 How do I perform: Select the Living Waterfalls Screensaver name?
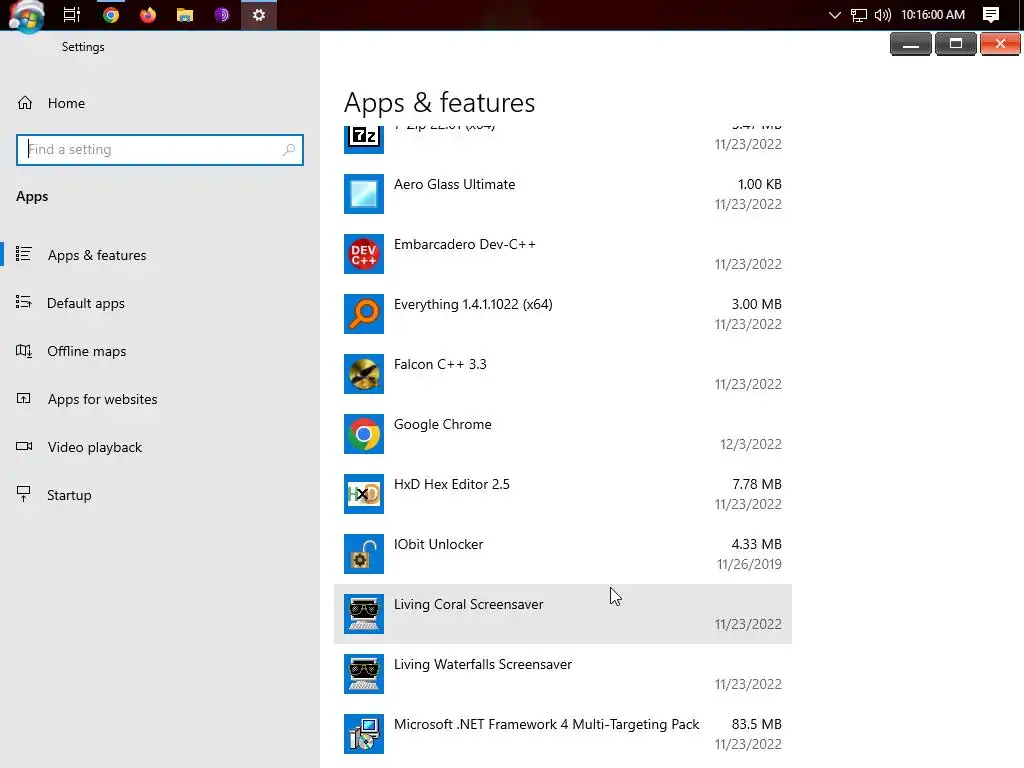483,665
